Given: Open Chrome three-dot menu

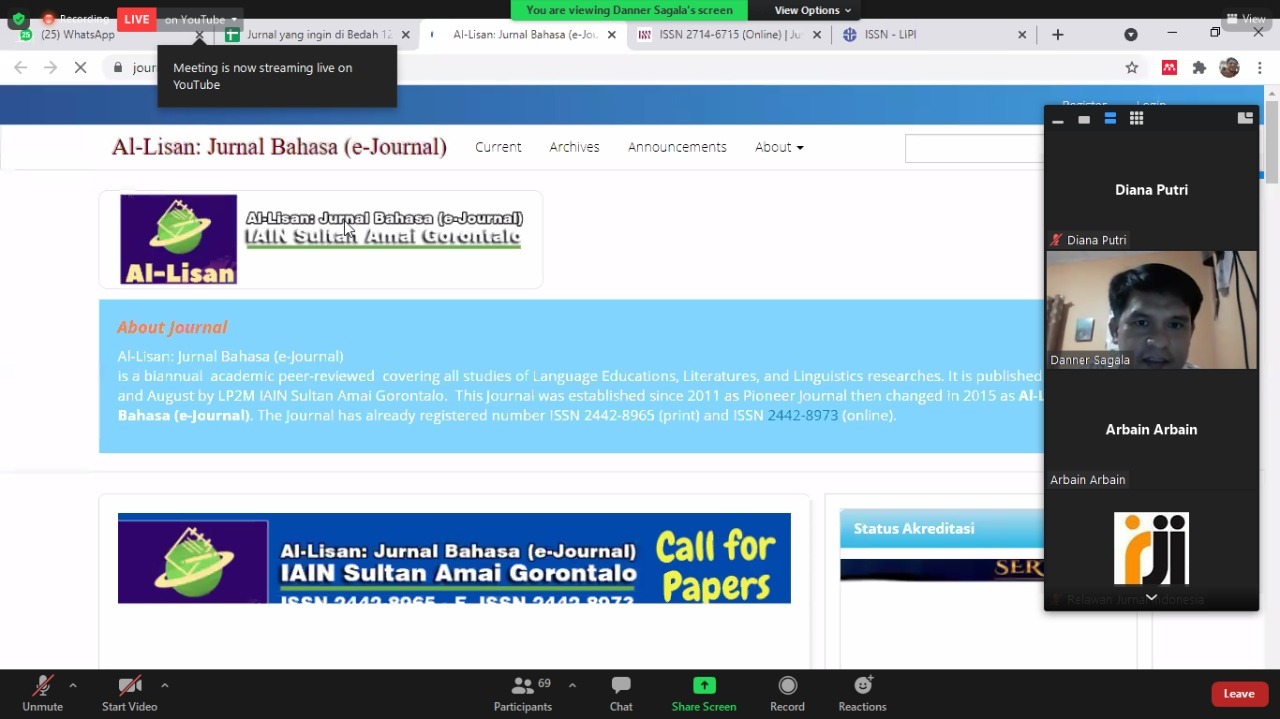Looking at the screenshot, I should tap(1260, 68).
